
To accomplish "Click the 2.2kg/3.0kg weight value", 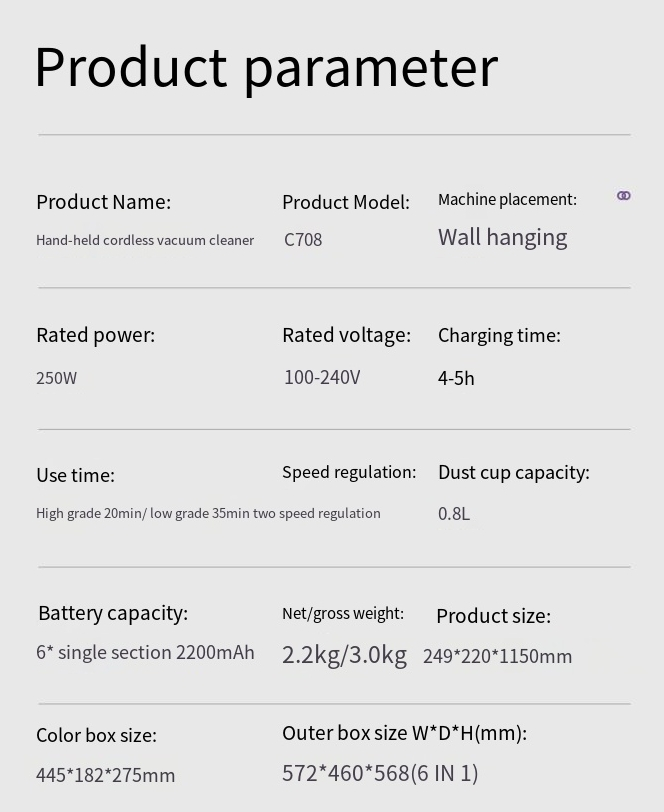I will pos(344,655).
